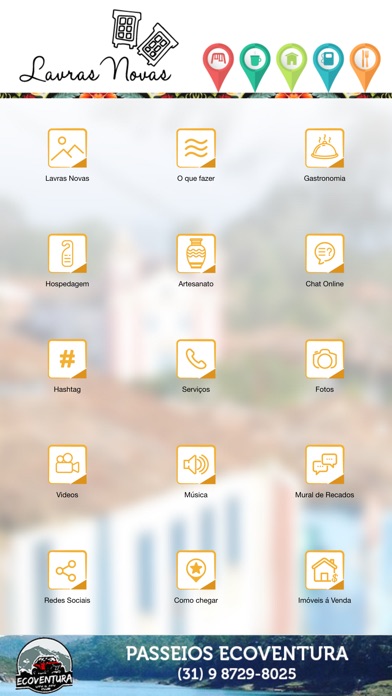Open the Redes Sociais share icon
This screenshot has height=696, width=392.
pos(67,570)
